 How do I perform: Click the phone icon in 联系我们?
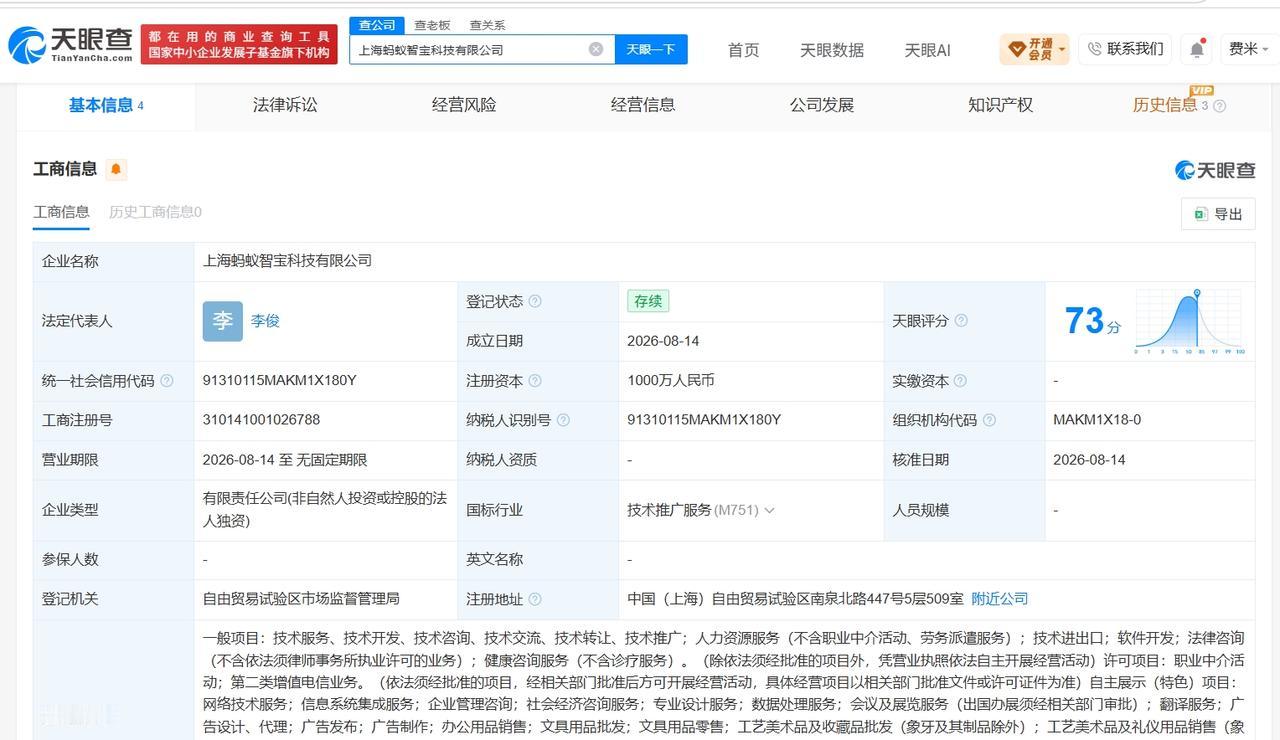1094,49
